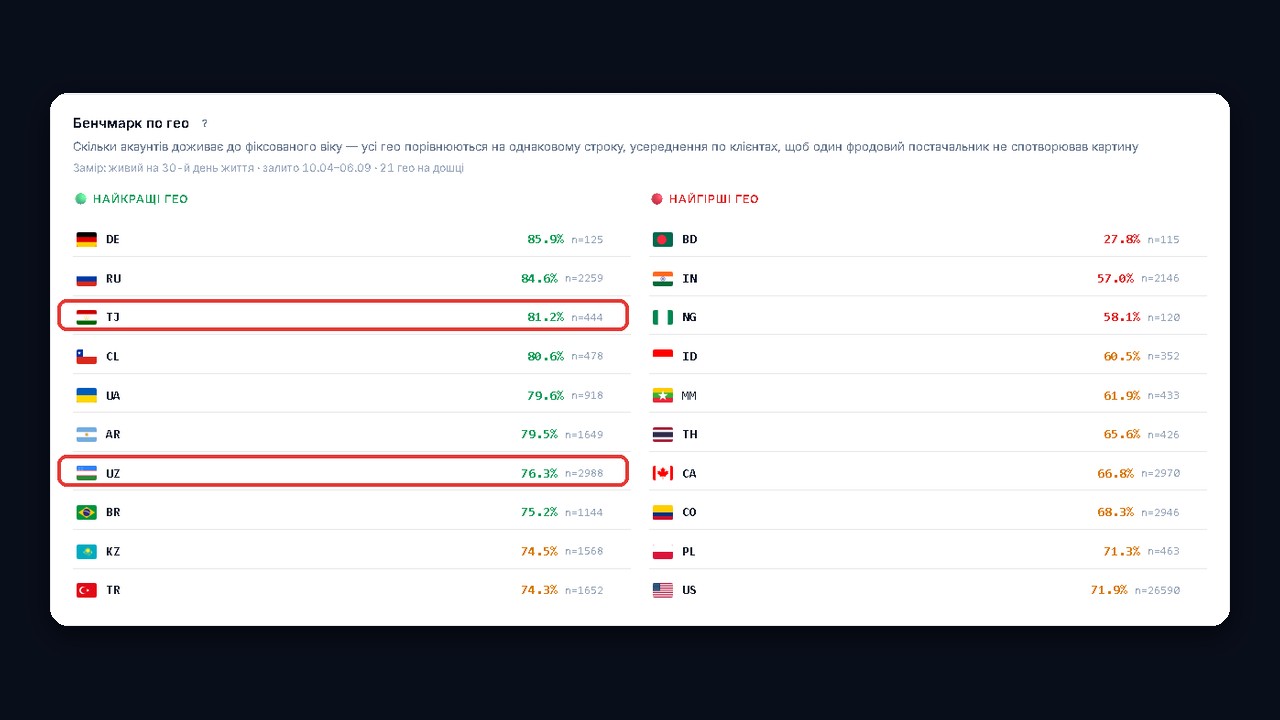Click the 79.6% value for UA
The height and width of the screenshot is (720, 1280).
[x=546, y=396]
